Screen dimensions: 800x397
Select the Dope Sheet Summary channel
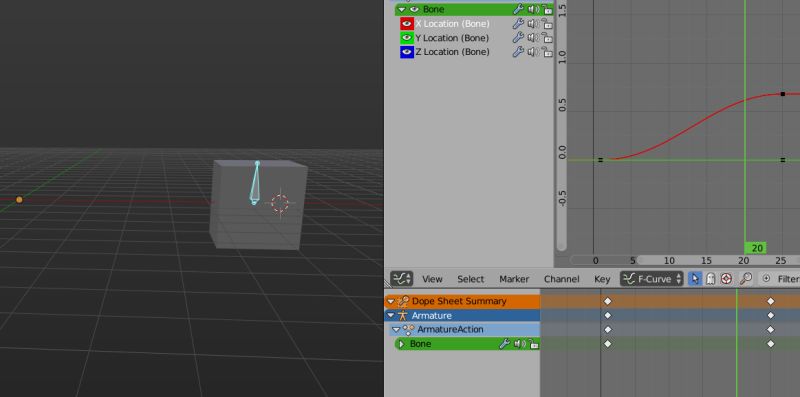(x=459, y=301)
